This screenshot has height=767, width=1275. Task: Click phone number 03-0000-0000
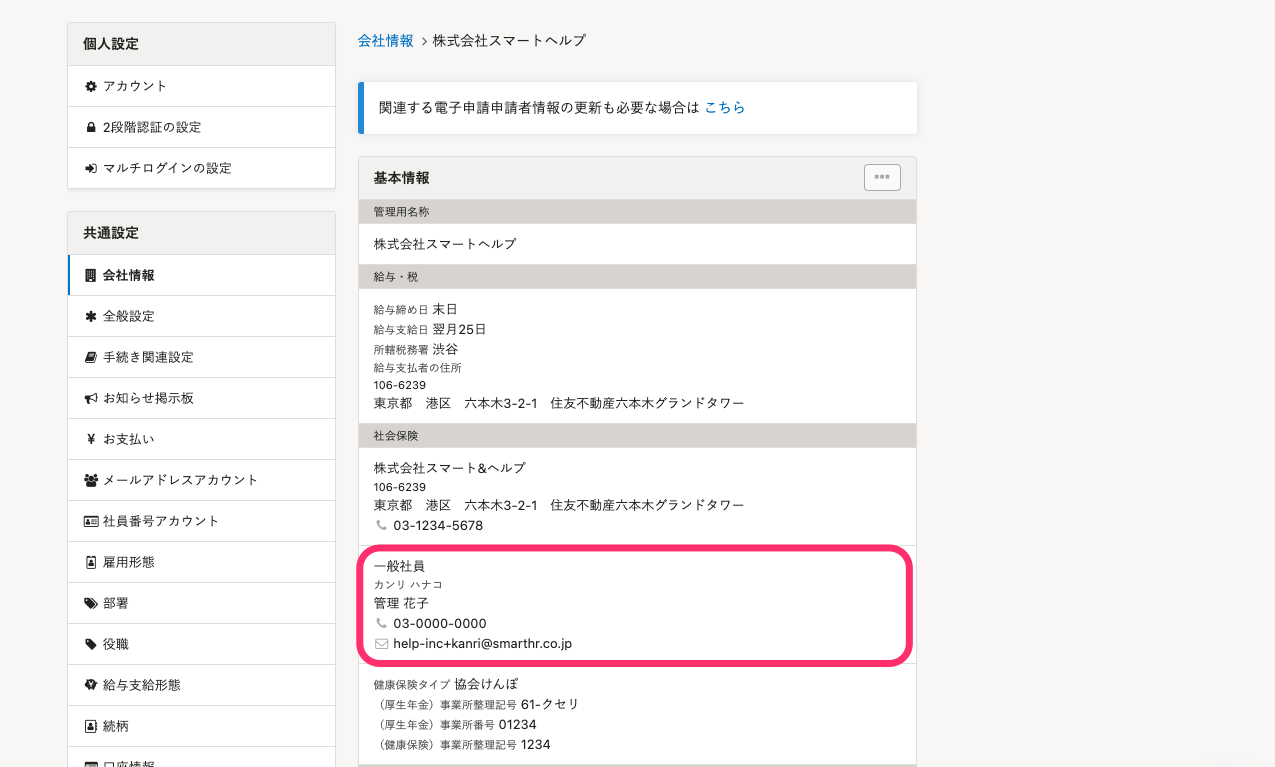[x=440, y=623]
